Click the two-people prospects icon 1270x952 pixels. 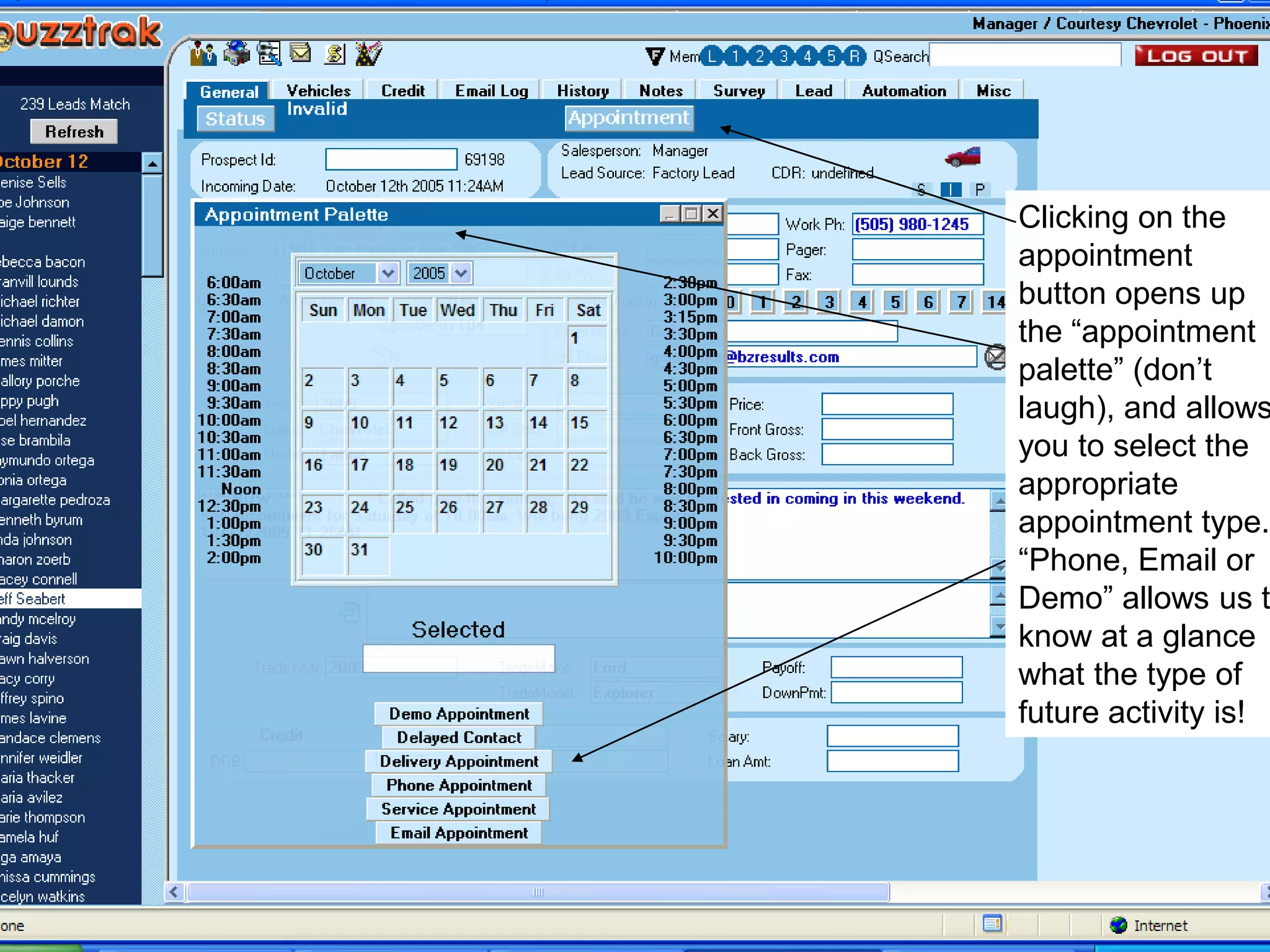pos(203,55)
